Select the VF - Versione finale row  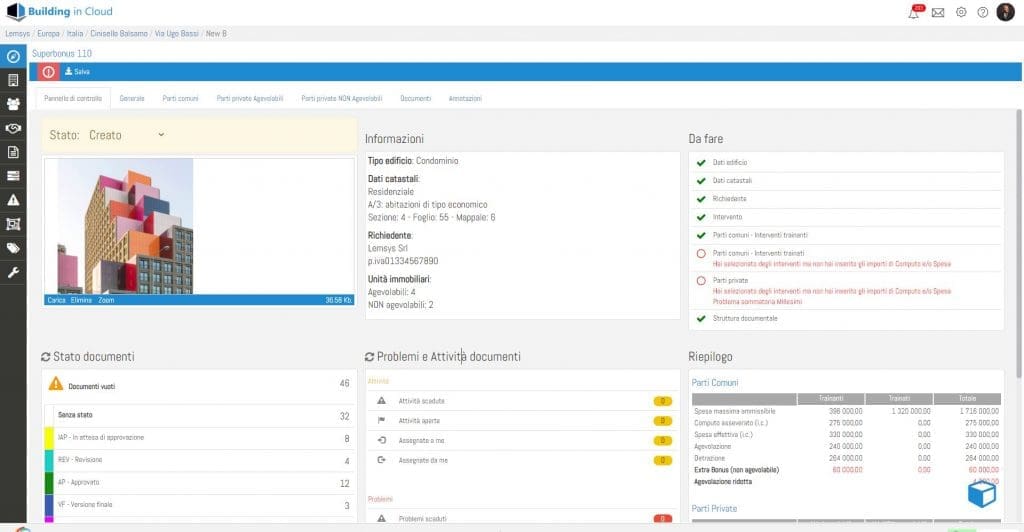201,505
